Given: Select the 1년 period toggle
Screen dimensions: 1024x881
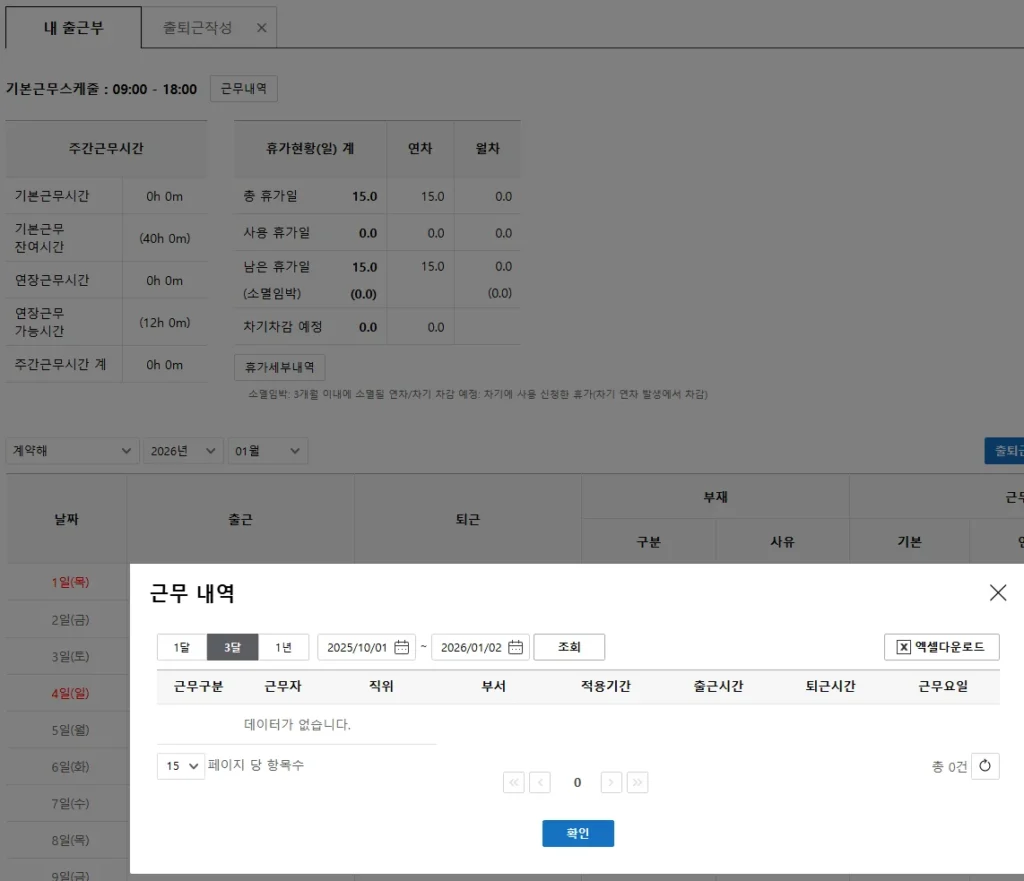Looking at the screenshot, I should 284,647.
